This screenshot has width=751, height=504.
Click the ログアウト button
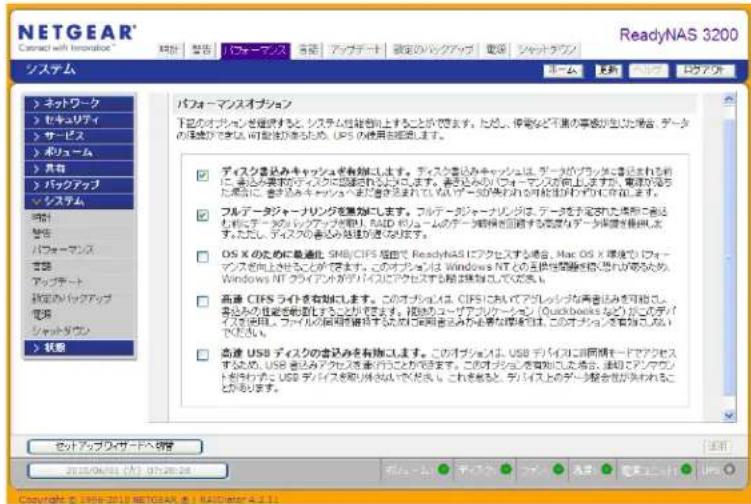pos(705,70)
